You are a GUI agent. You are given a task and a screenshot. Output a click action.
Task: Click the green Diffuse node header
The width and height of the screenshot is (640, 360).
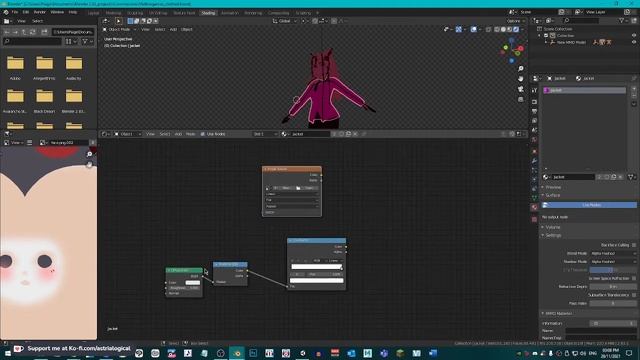184,270
